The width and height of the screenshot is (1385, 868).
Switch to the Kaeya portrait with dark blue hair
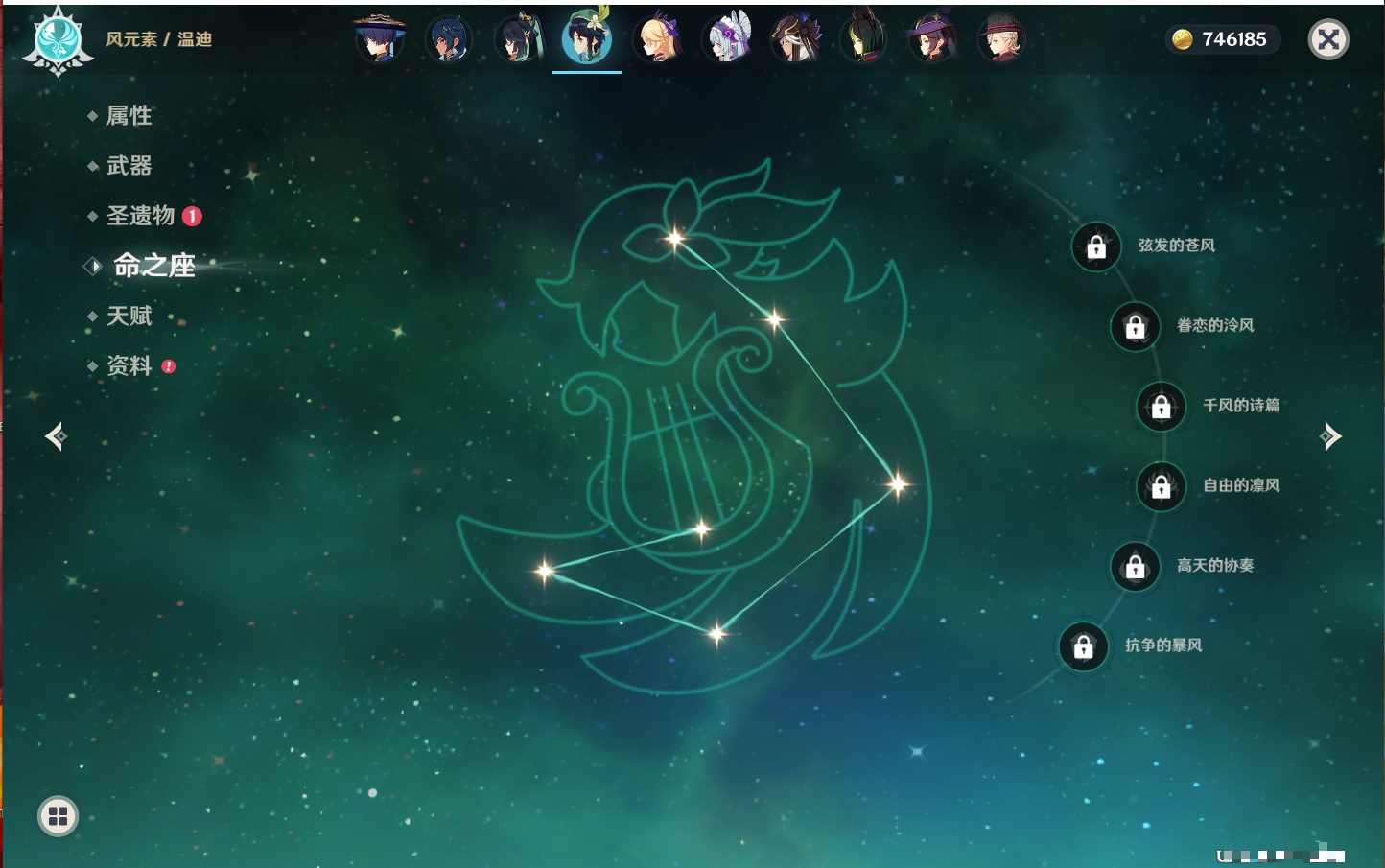[449, 39]
